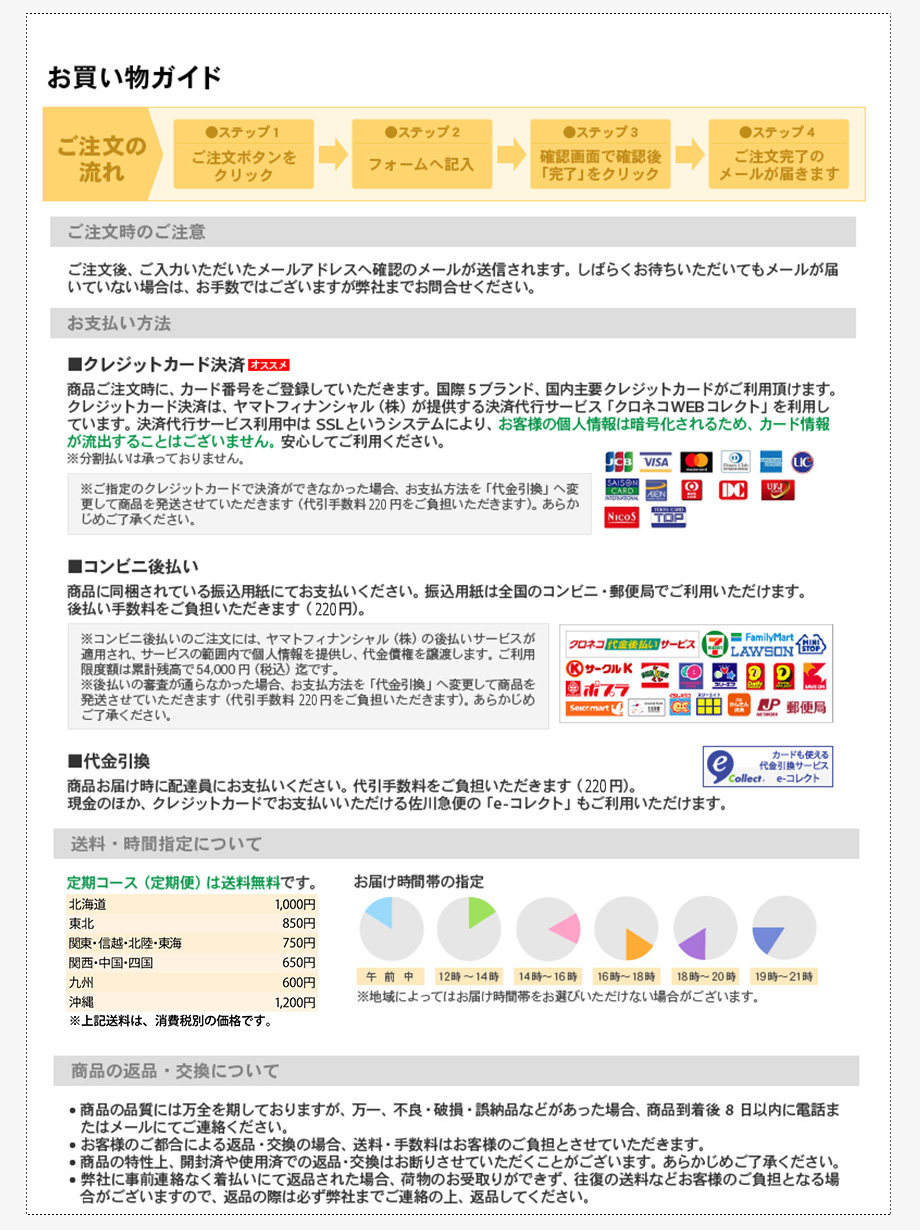Click the blue-wedge 午前中 clock chart
This screenshot has width=920, height=1230.
391,928
